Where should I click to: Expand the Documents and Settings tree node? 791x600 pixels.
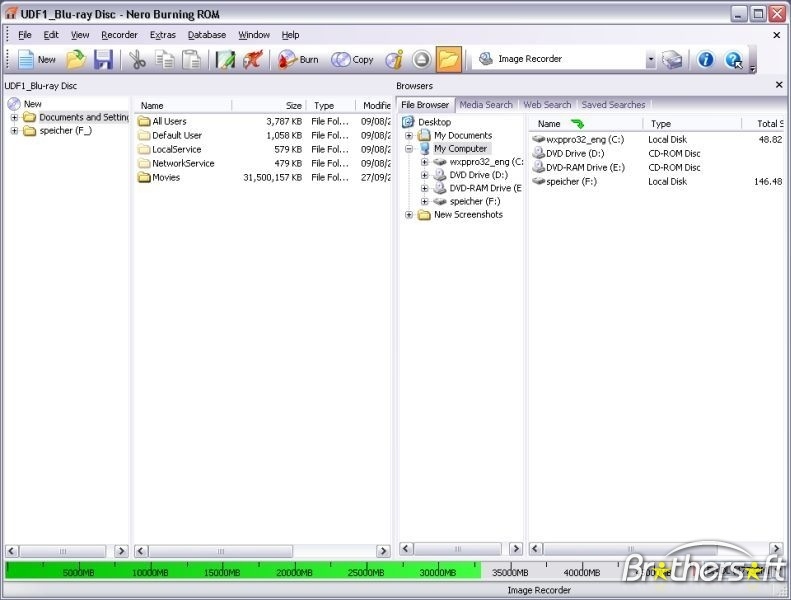click(15, 117)
